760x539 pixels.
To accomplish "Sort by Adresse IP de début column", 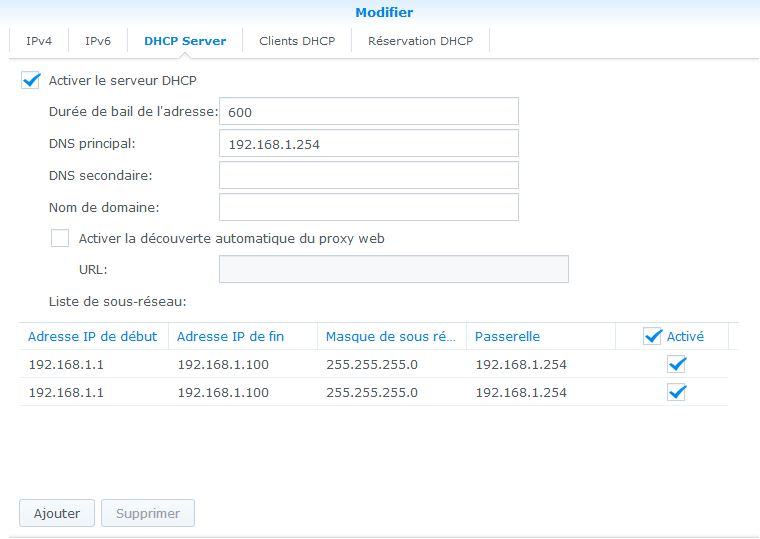I will 92,337.
